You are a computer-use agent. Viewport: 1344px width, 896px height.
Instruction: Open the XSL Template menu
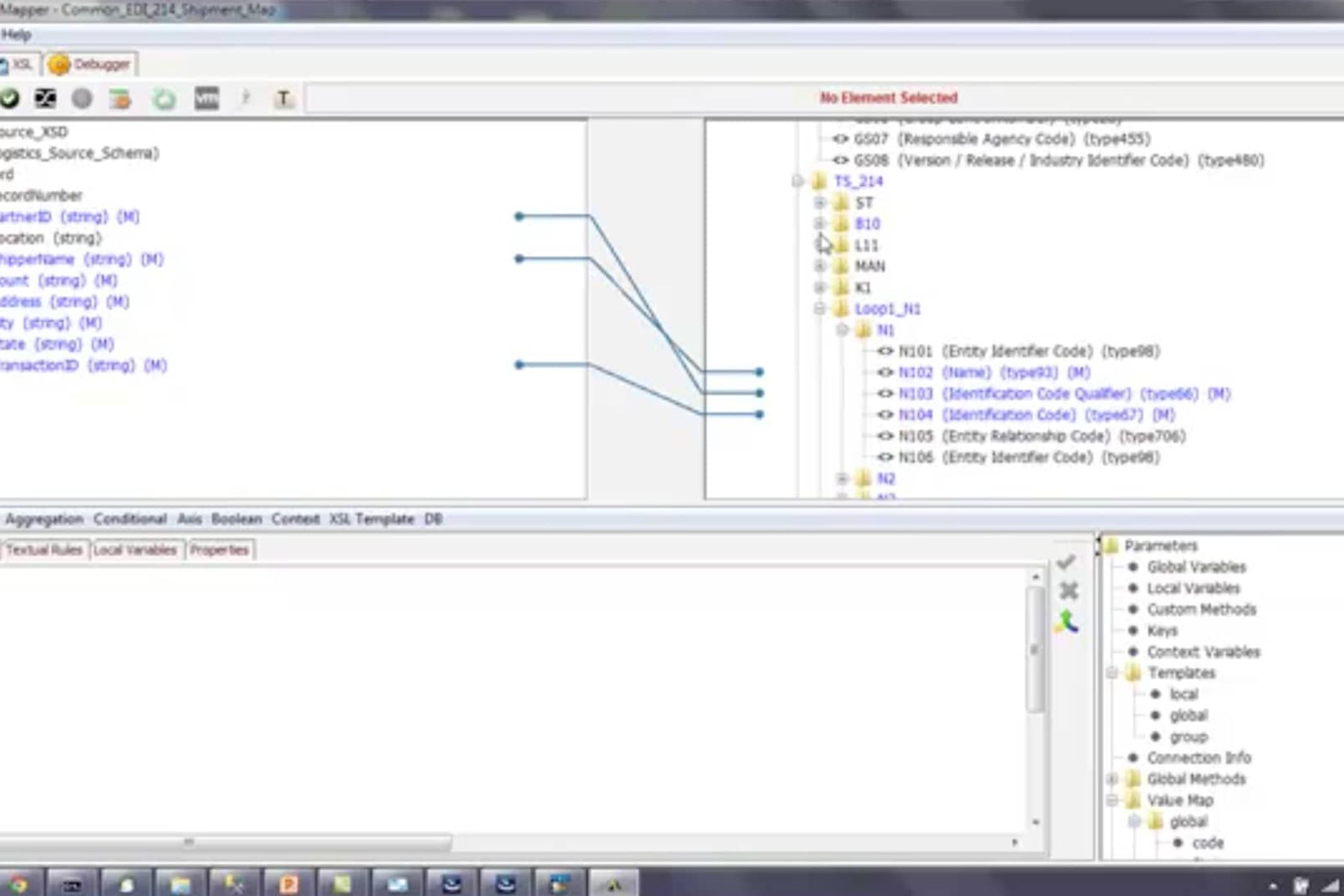[x=371, y=519]
